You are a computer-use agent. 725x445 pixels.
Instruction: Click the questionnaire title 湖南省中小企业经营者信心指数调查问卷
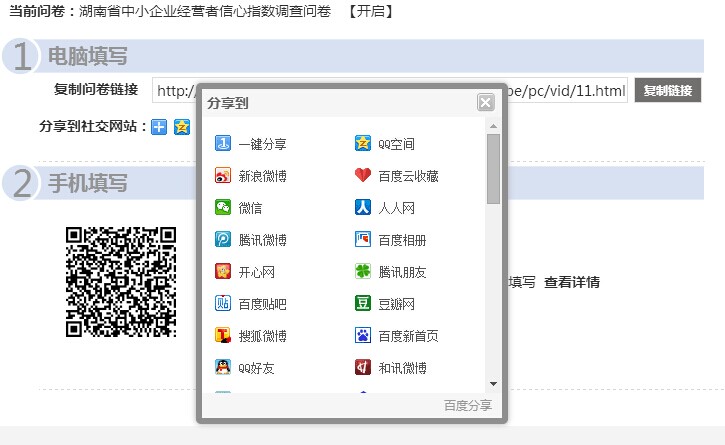pos(205,11)
